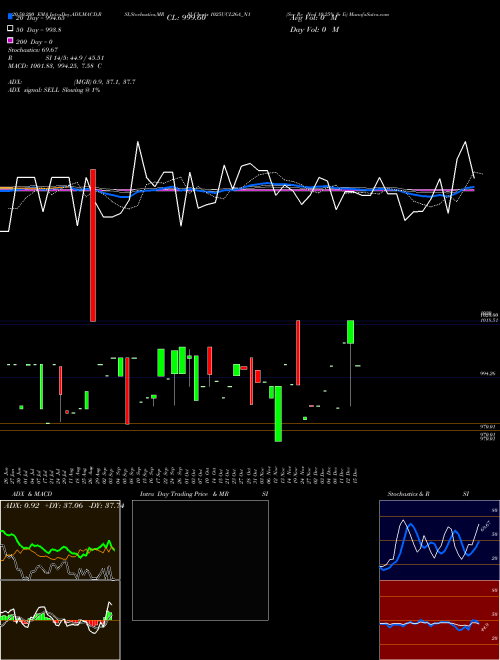This screenshot has width=500, height=660.
Task: Click the 'SI 14/3: 44.9 / 45.51' value
Action: pos(75,58)
